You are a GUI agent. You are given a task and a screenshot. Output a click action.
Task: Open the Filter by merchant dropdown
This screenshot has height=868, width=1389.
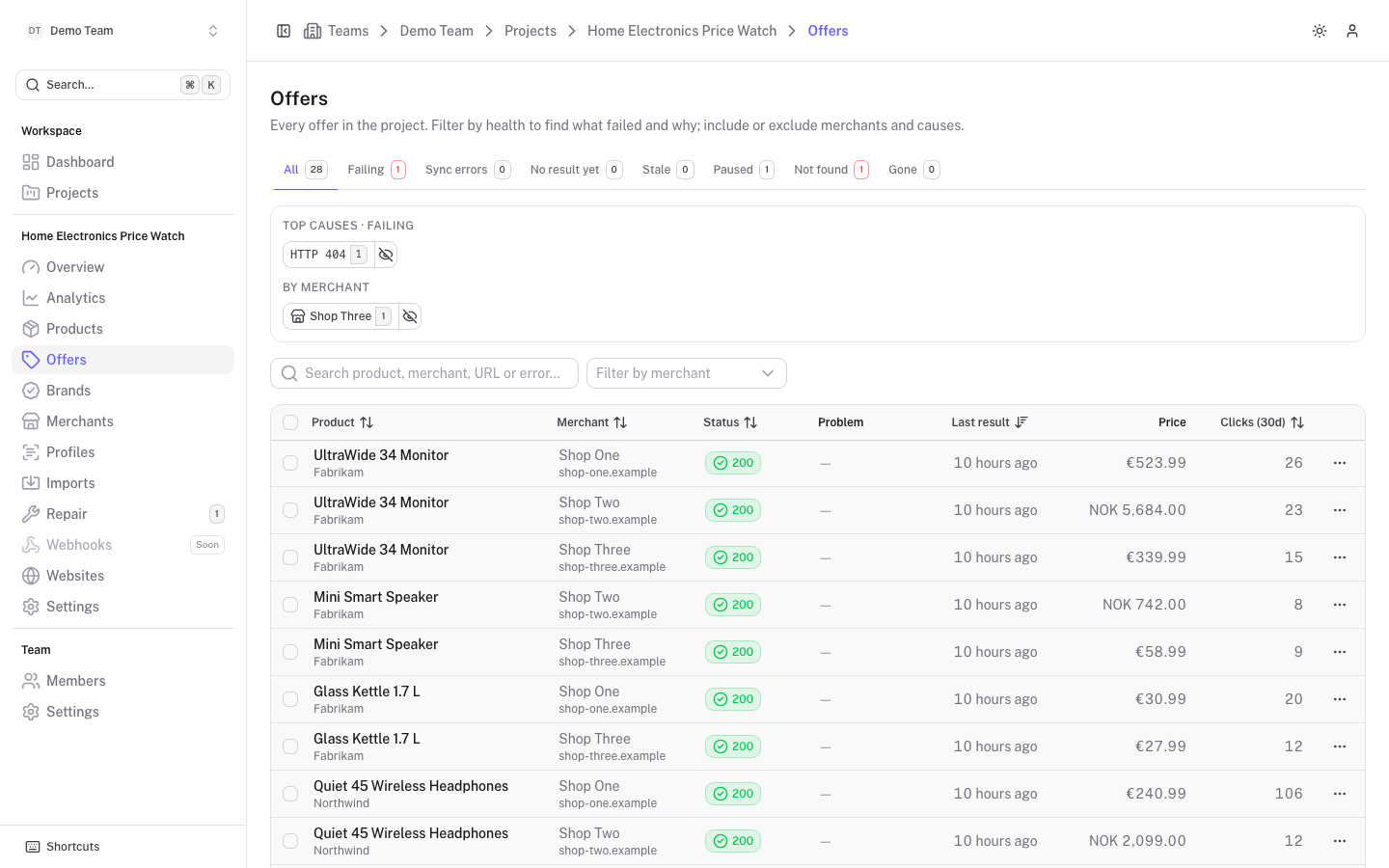[x=687, y=373]
